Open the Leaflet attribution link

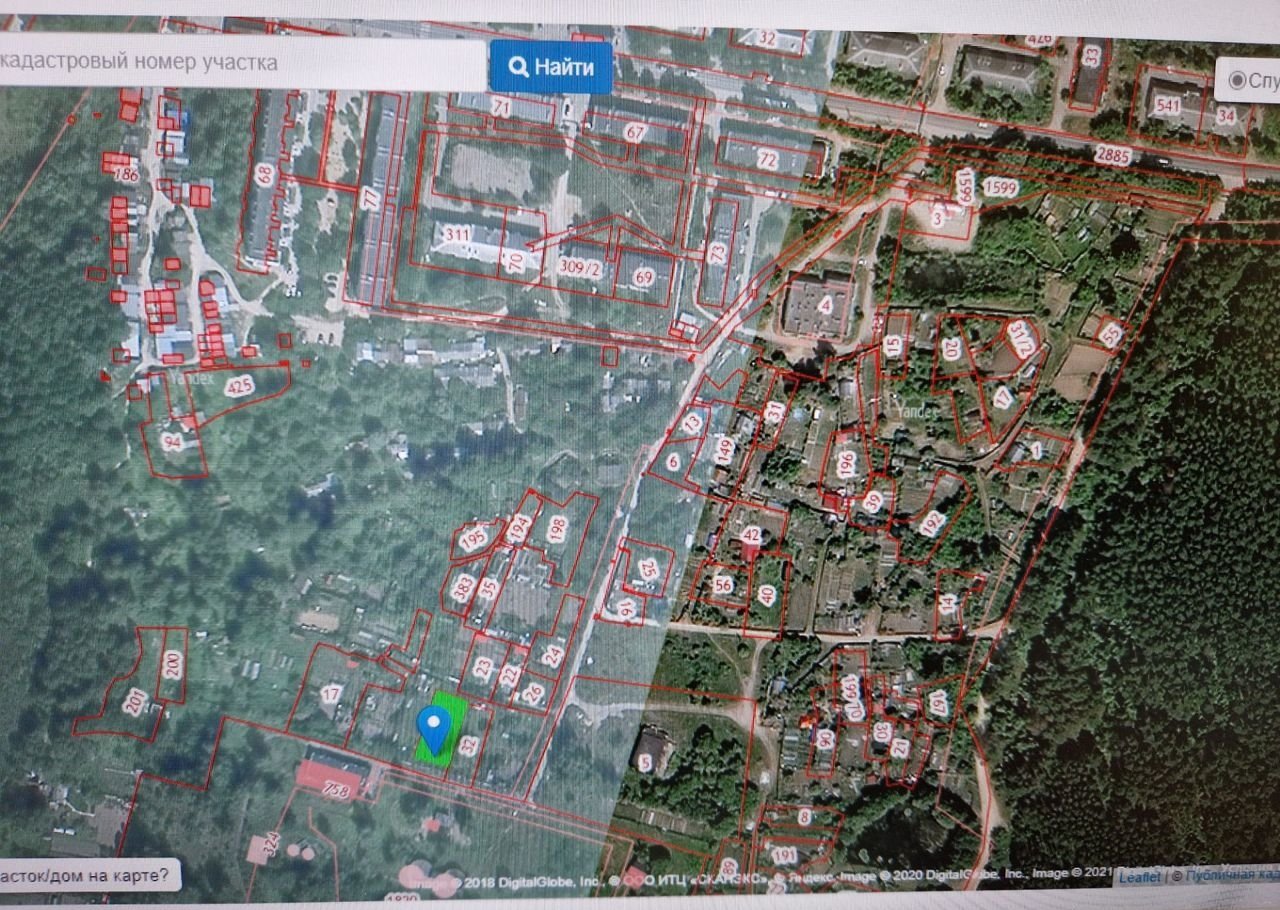coord(1139,877)
